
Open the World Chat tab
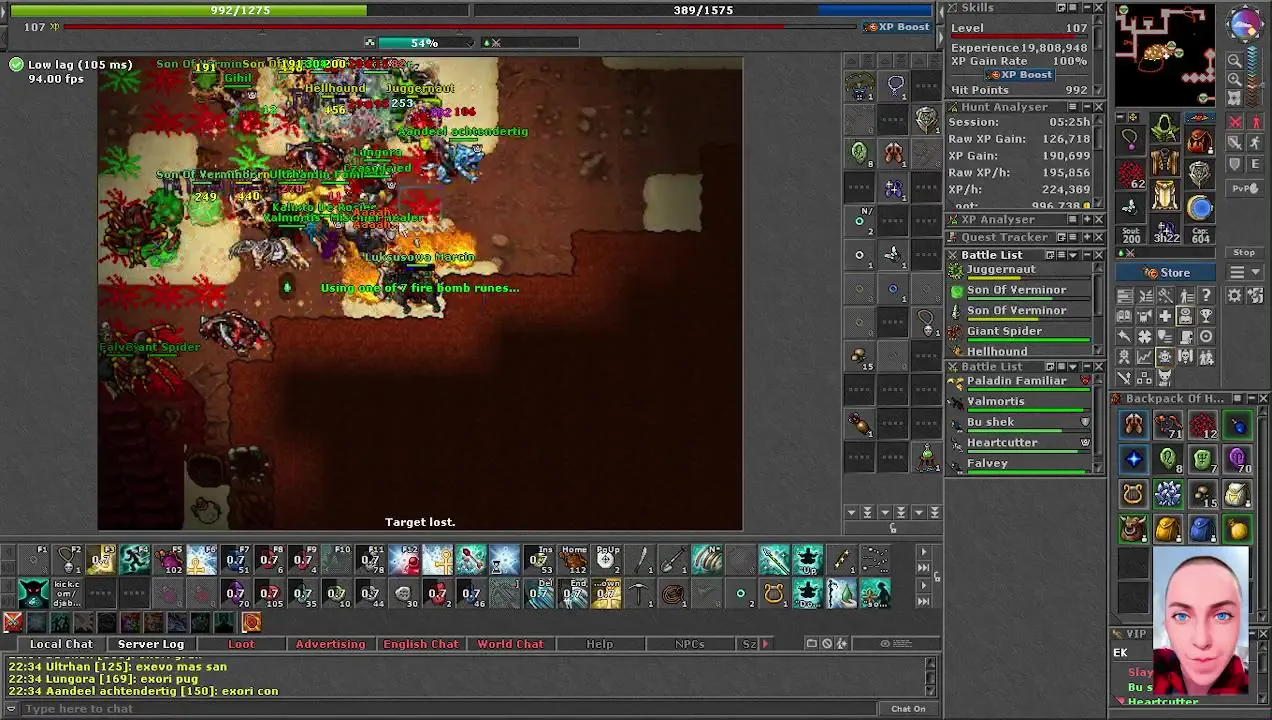click(510, 644)
